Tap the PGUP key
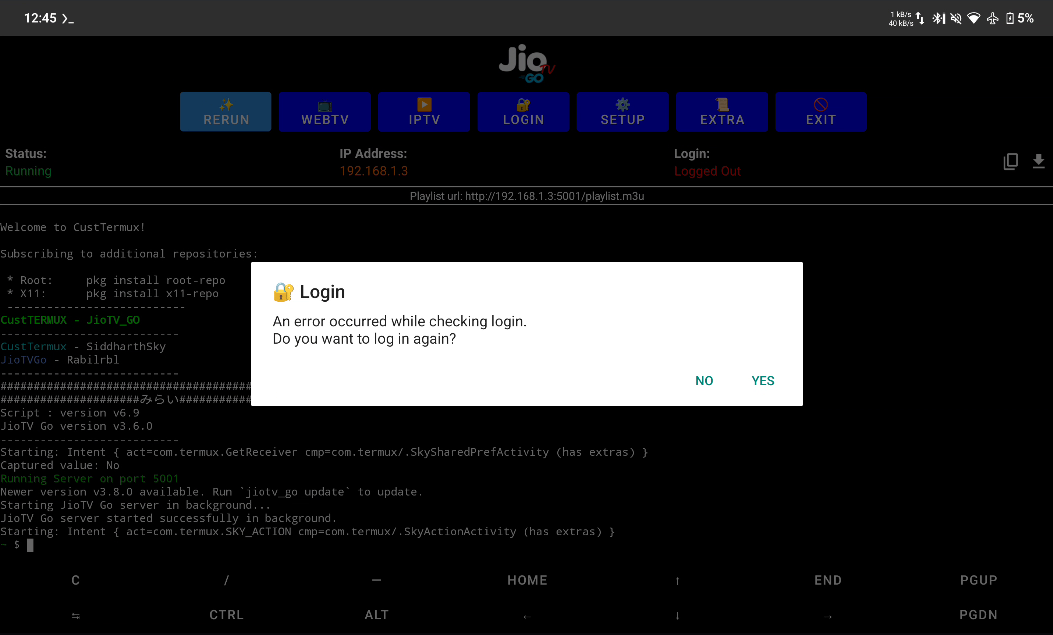Viewport: 1053px width, 635px height. click(x=978, y=581)
